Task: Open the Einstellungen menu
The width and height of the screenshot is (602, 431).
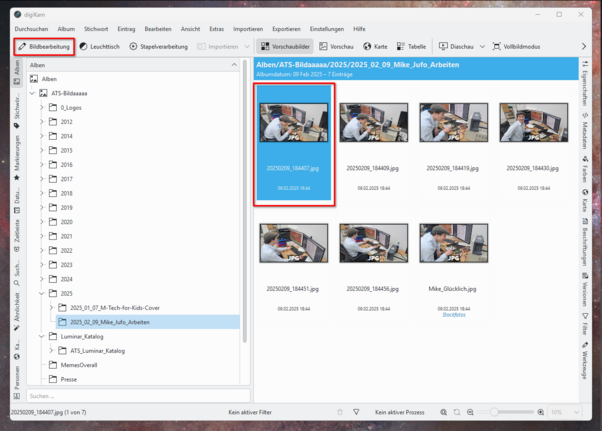Action: pos(327,29)
